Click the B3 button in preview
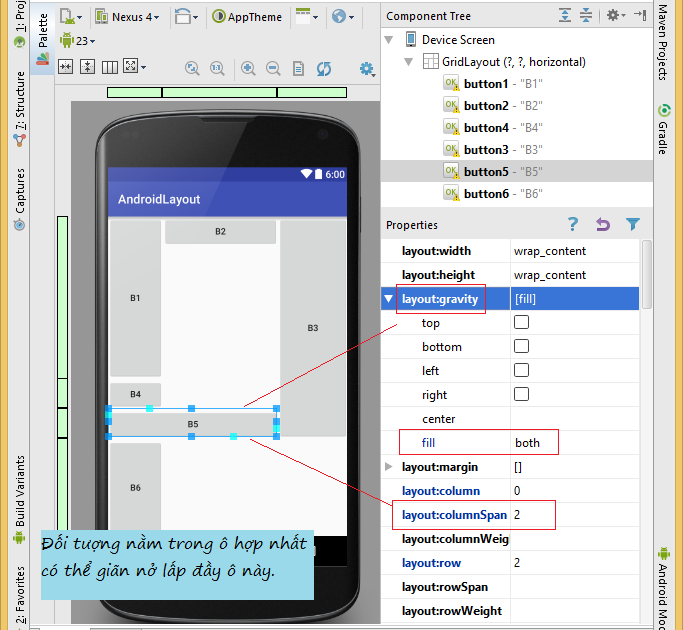The image size is (683, 630). click(313, 328)
